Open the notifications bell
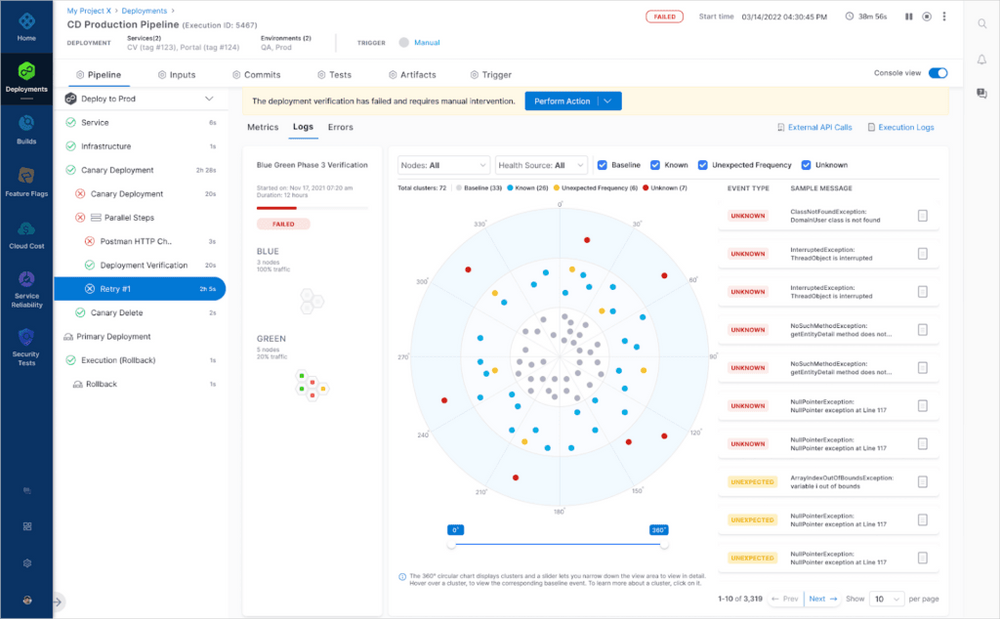Image resolution: width=1000 pixels, height=619 pixels. pos(982,59)
